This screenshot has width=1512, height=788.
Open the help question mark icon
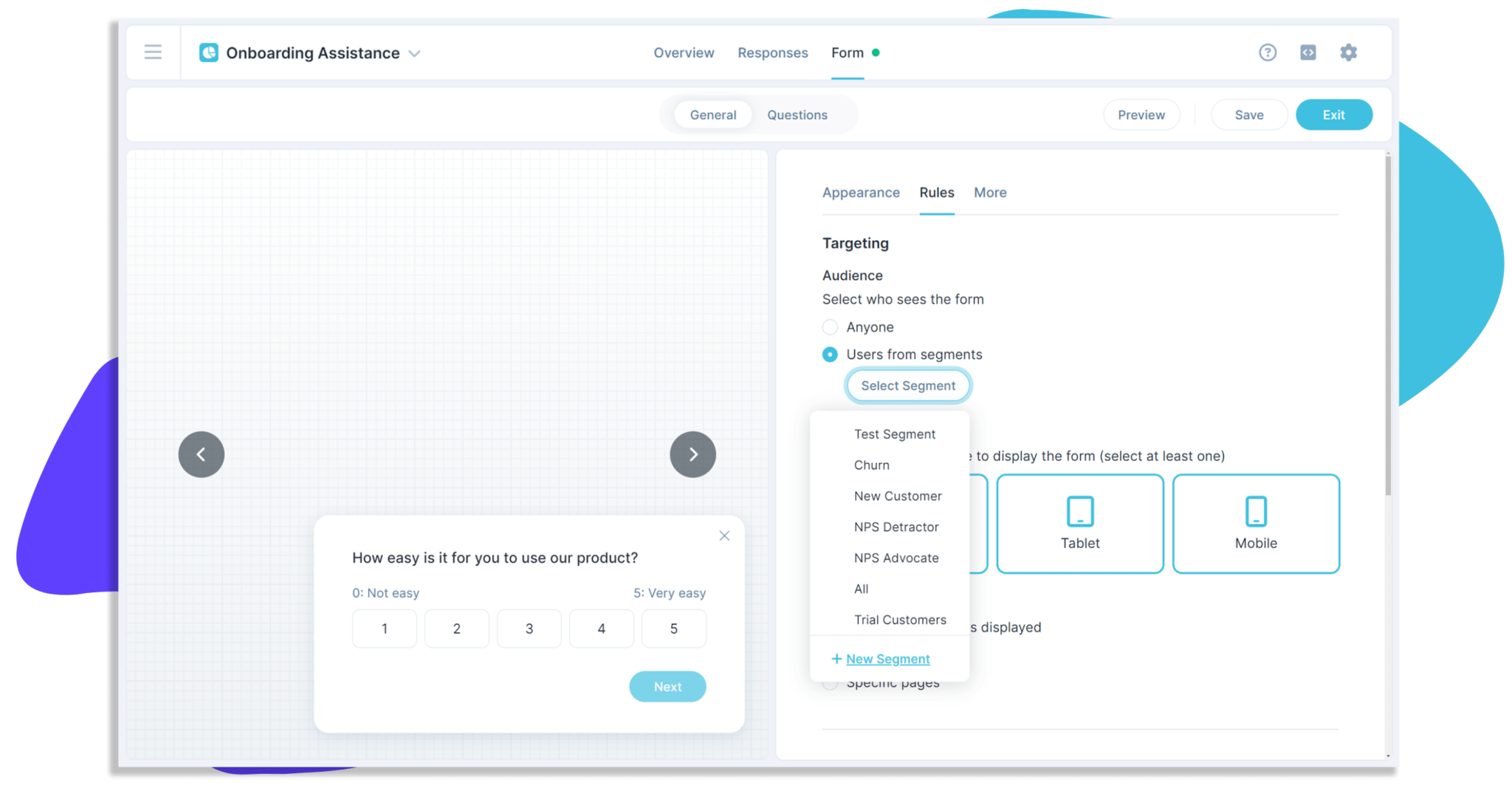[x=1267, y=52]
